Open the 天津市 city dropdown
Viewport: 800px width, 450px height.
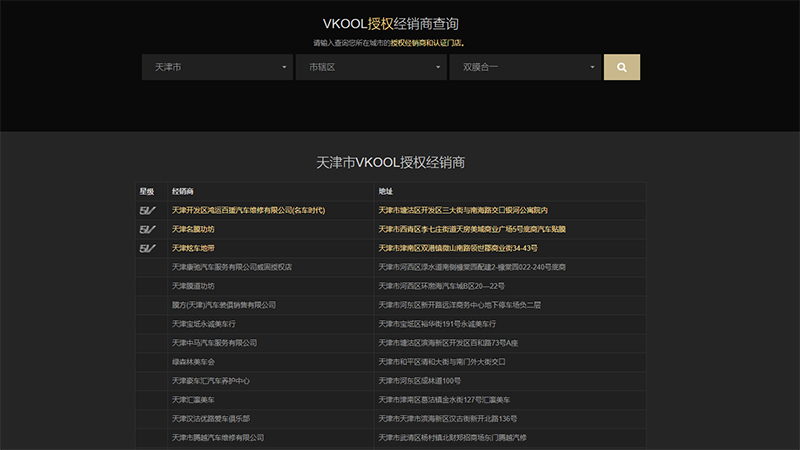(x=217, y=67)
